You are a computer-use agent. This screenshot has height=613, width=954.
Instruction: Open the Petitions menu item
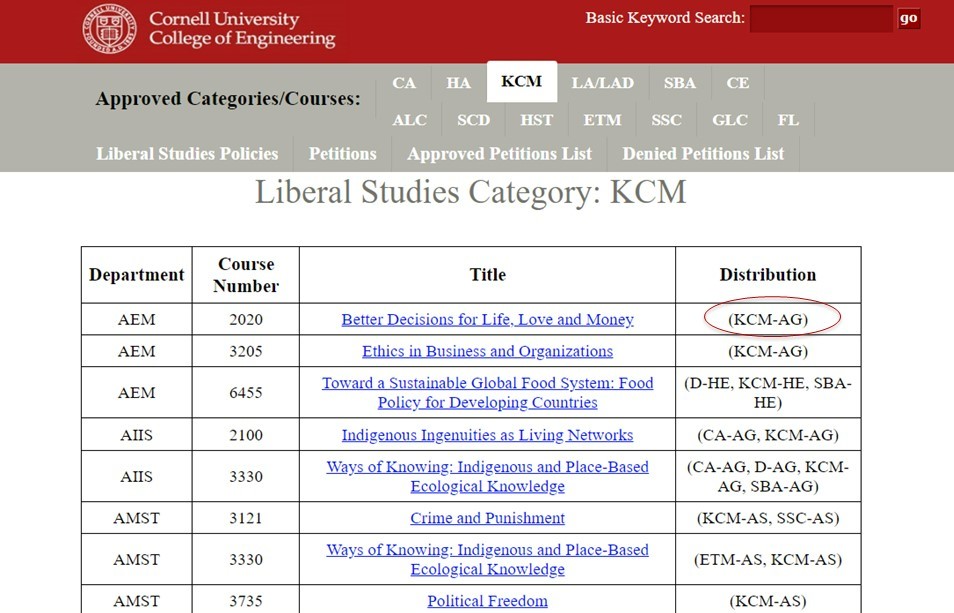[342, 154]
